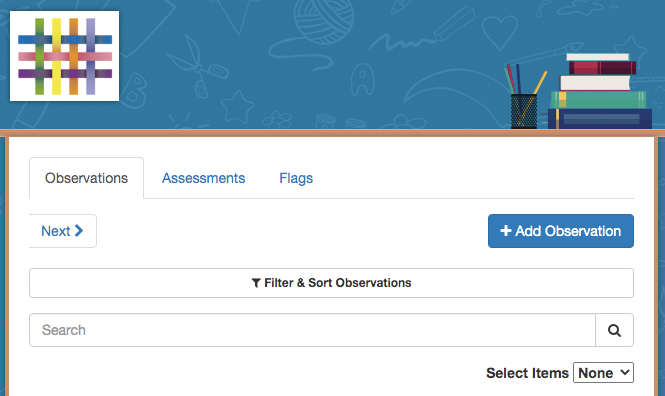
Task: Click the magnifying glass search button
Action: tap(615, 330)
